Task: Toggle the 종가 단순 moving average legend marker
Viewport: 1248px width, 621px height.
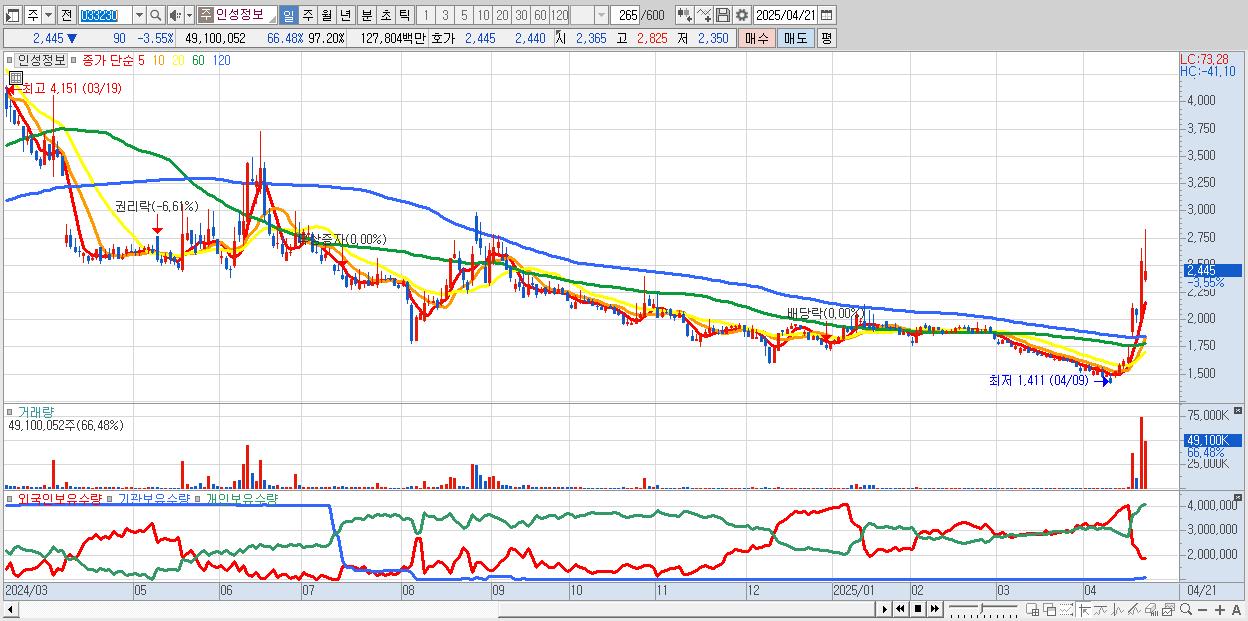Action: [x=74, y=60]
